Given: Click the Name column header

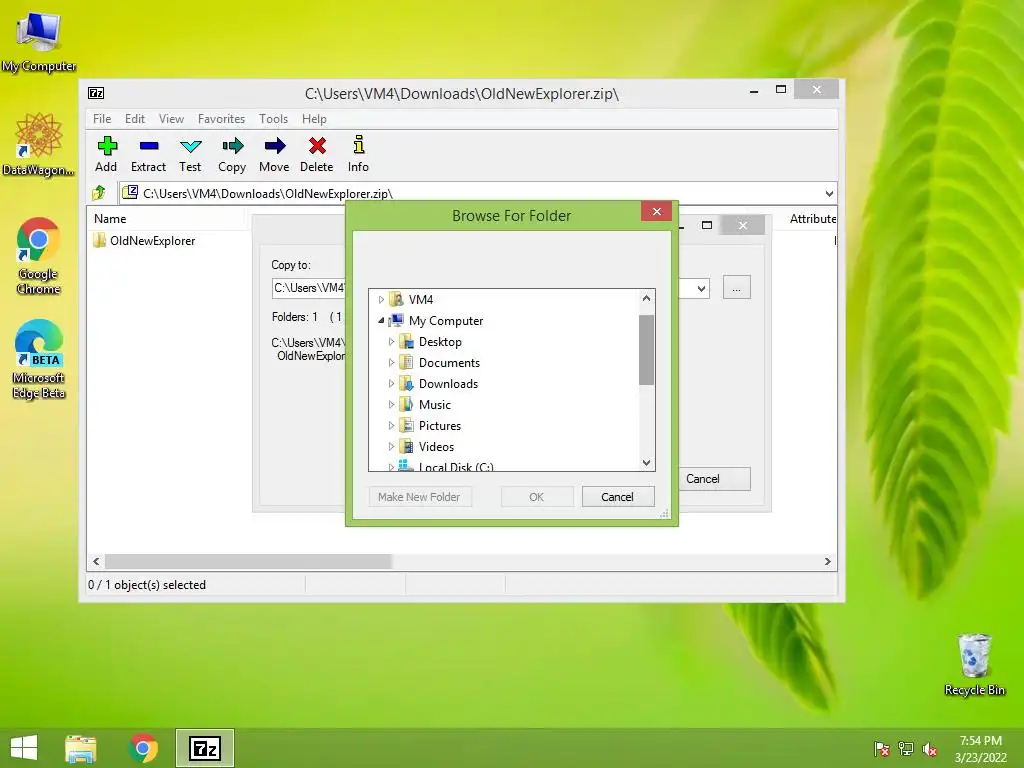Looking at the screenshot, I should pyautogui.click(x=110, y=219).
